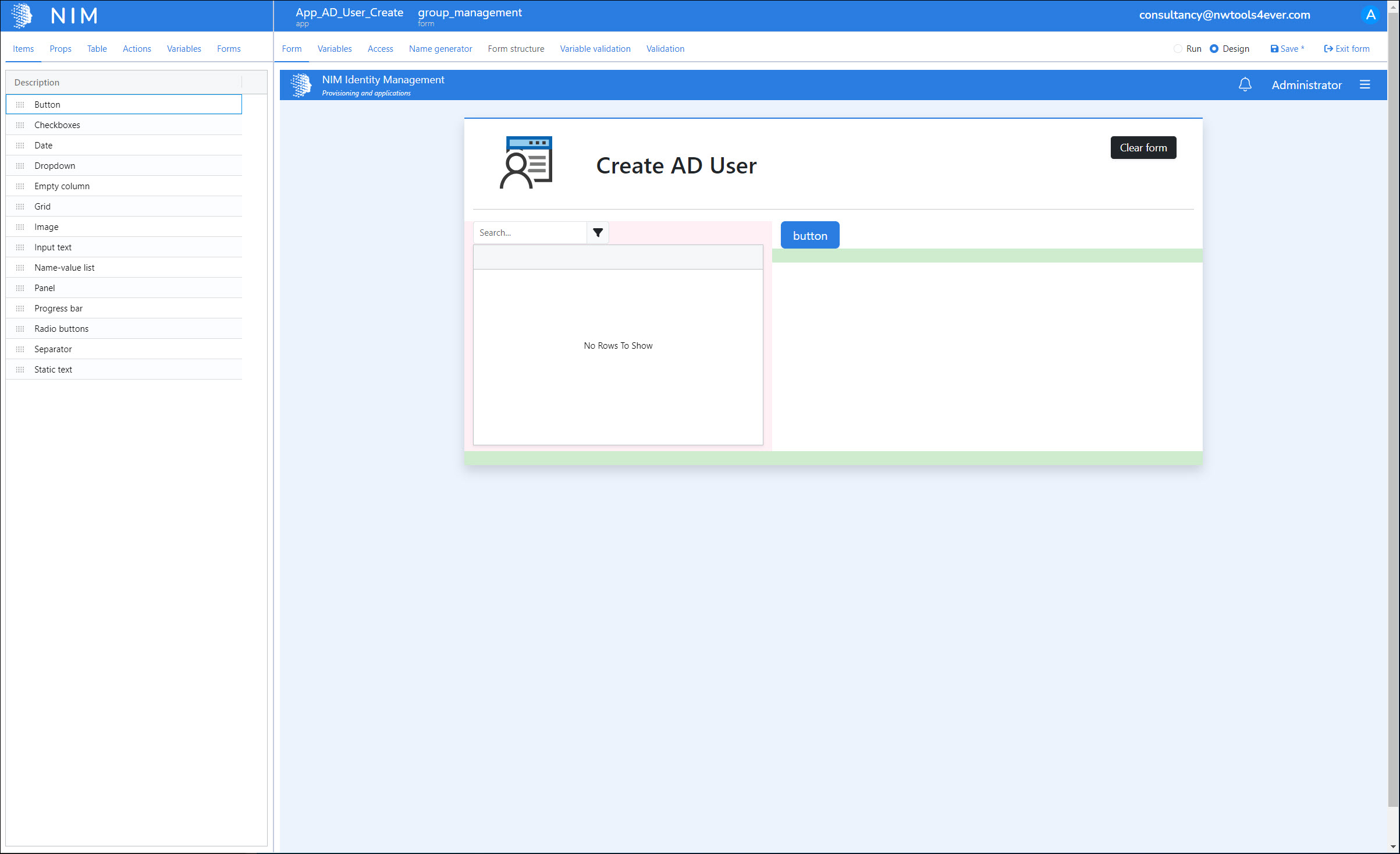This screenshot has height=854, width=1400.
Task: Click into the Search input field
Action: (x=530, y=233)
